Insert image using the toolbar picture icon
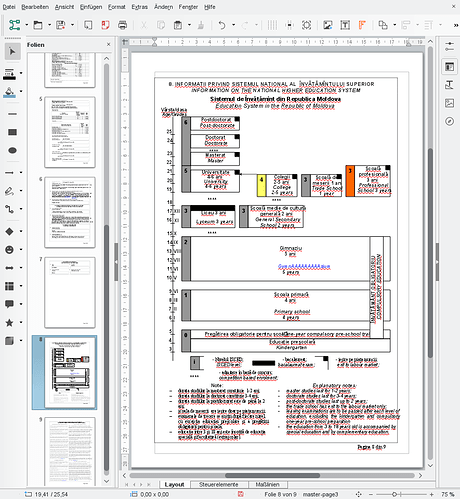460x499 pixels. click(x=328, y=25)
